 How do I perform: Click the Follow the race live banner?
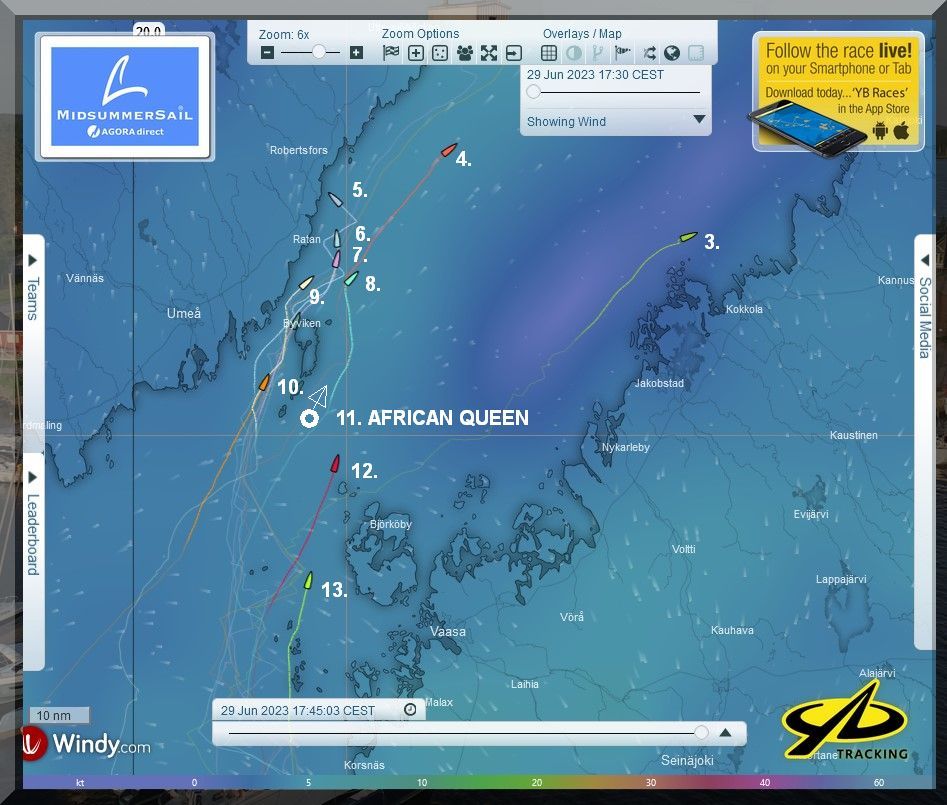[838, 90]
